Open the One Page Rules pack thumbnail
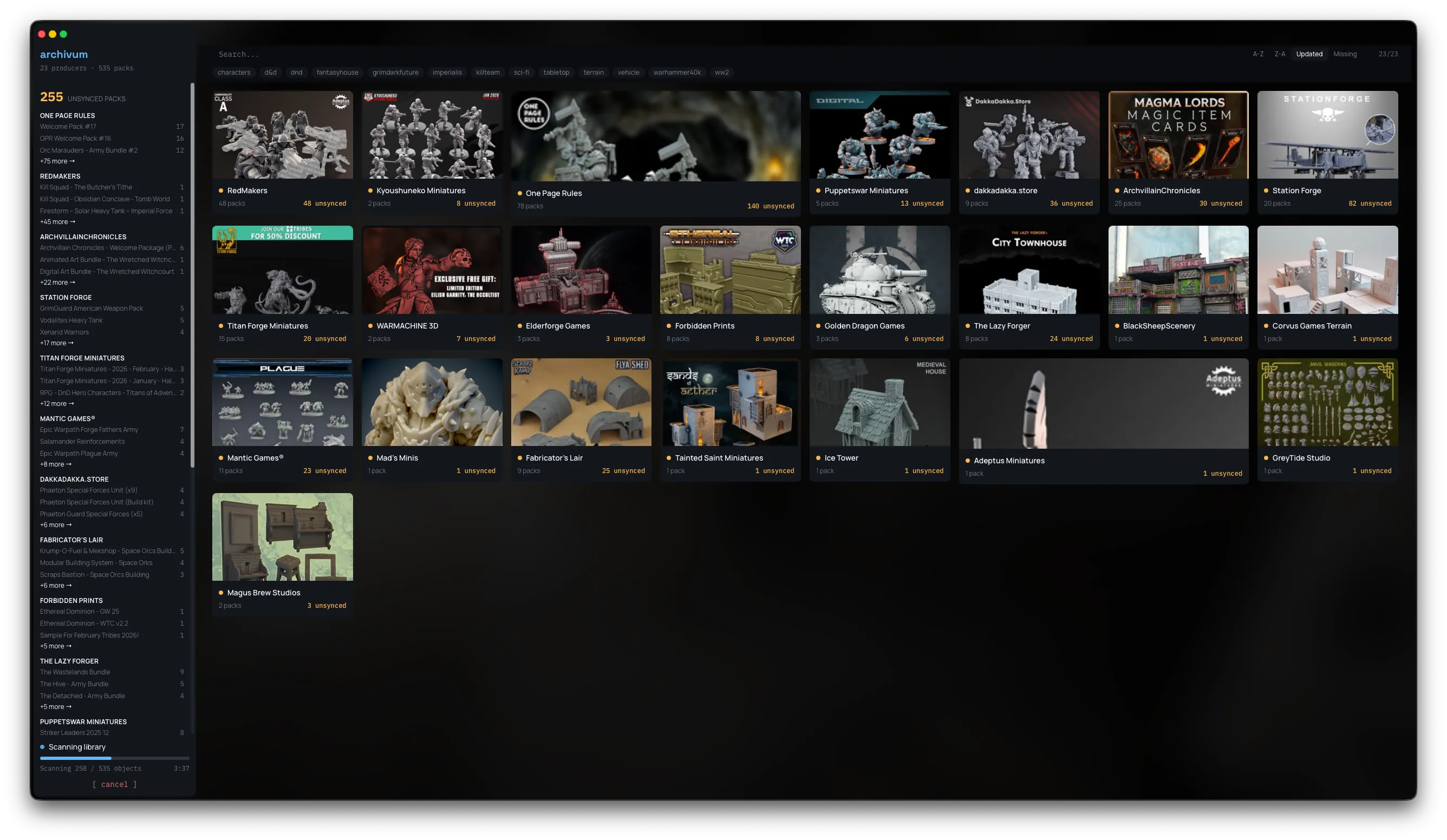This screenshot has height=840, width=1447. 655,135
